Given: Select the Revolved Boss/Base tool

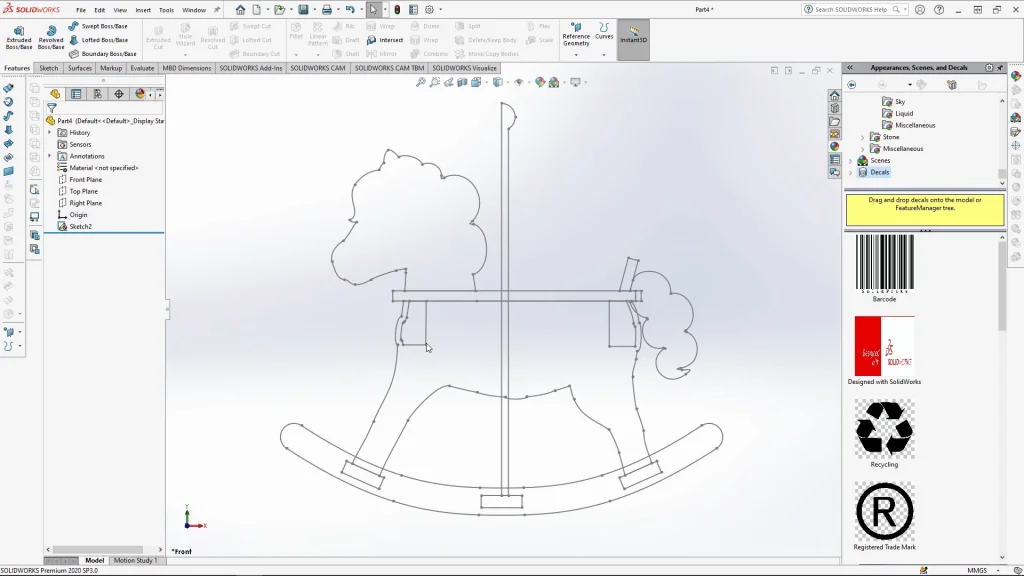Looking at the screenshot, I should pyautogui.click(x=51, y=38).
